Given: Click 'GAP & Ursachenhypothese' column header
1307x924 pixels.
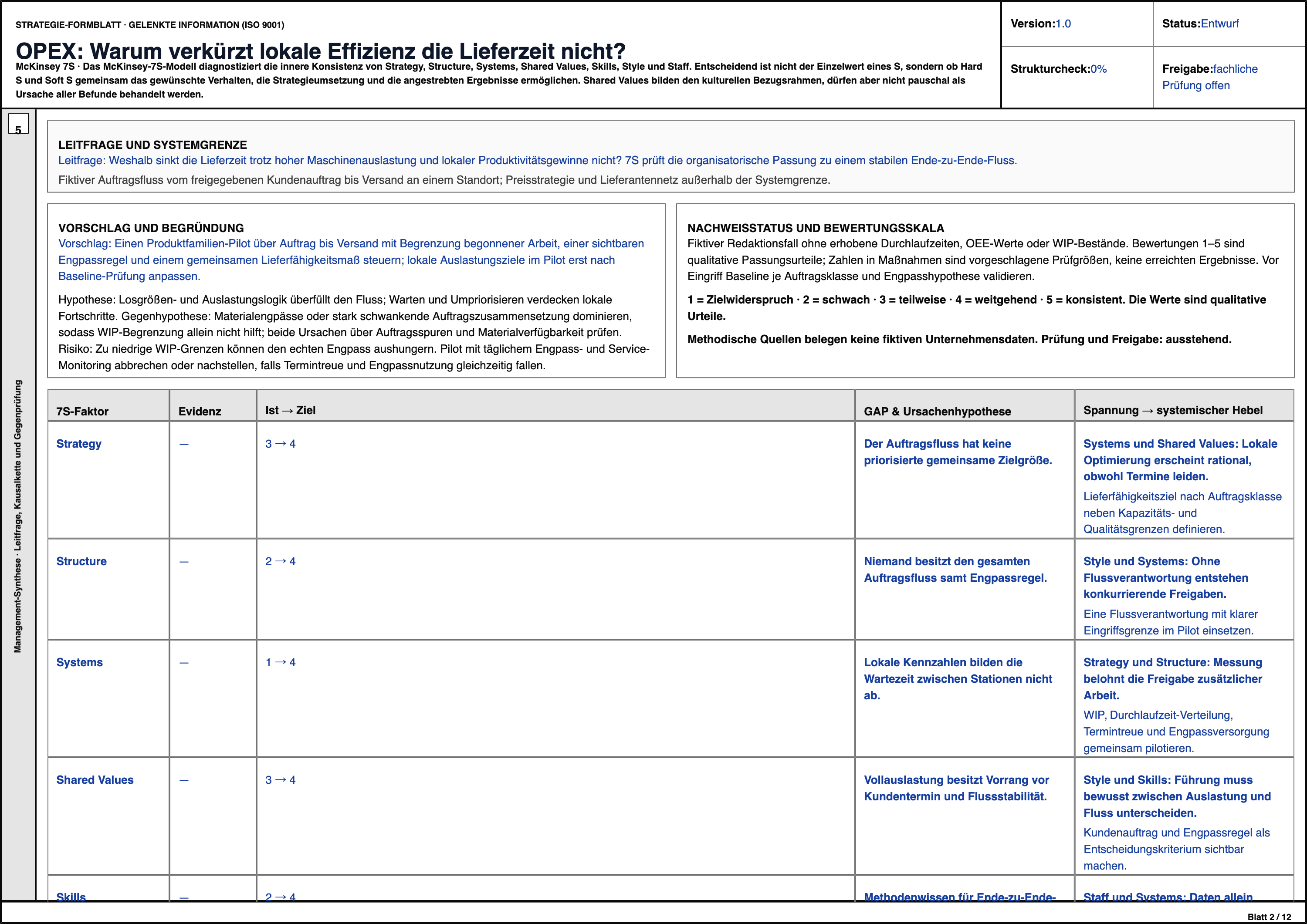Looking at the screenshot, I should [965, 406].
